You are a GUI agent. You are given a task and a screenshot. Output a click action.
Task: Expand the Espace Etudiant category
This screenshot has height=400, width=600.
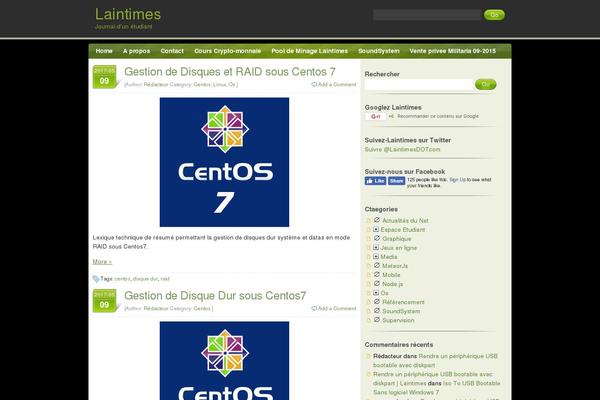pyautogui.click(x=376, y=229)
